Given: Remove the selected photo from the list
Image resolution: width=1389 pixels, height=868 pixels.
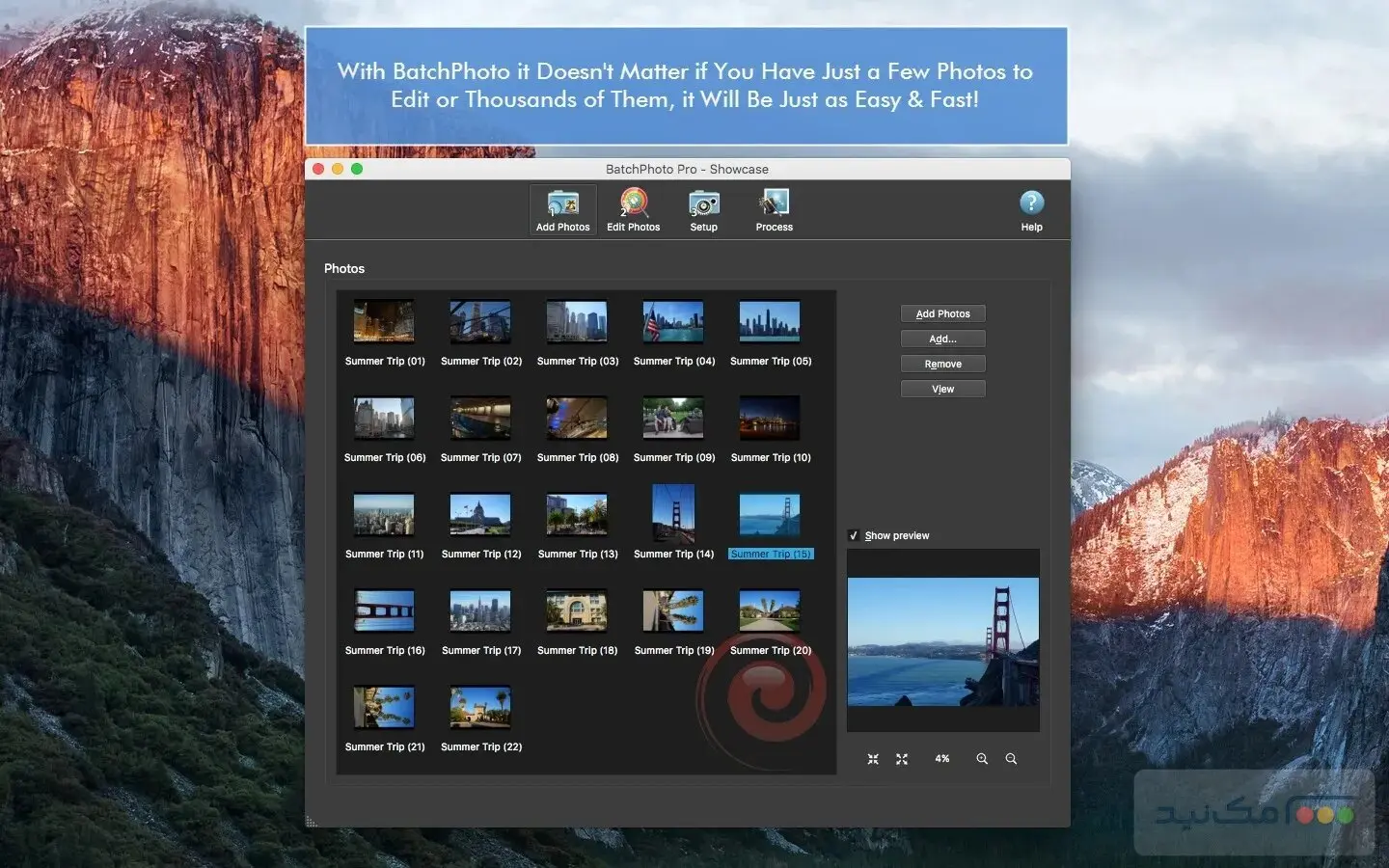Looking at the screenshot, I should (x=942, y=364).
